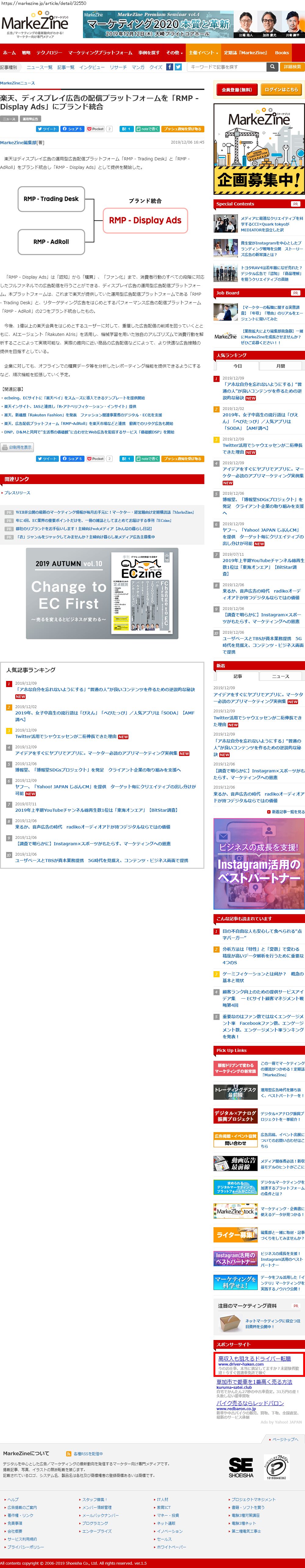Image resolution: width=305 pixels, height=1568 pixels.
Task: Open the Facebook icon in the navigation bar
Action: 170,67
